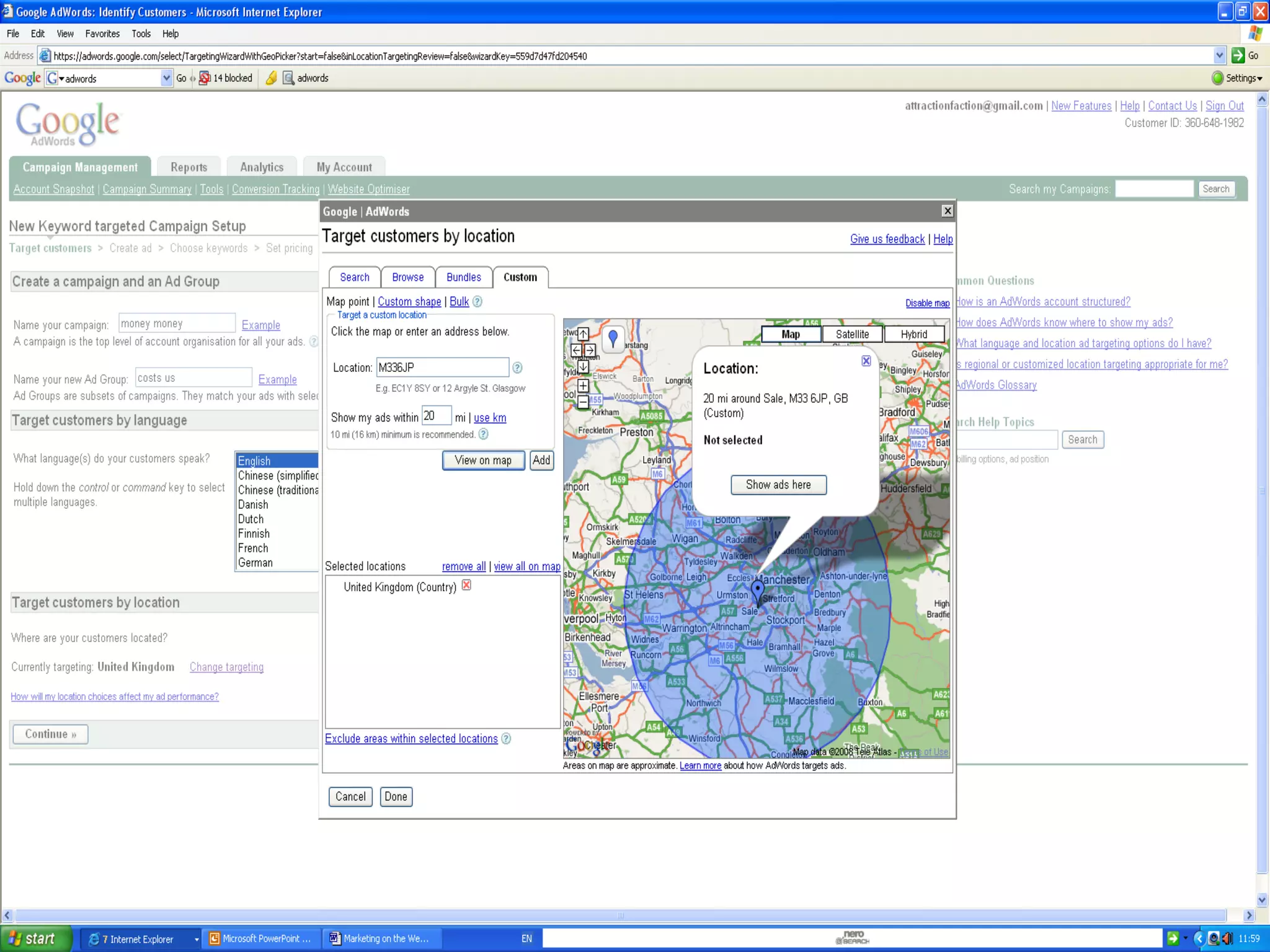Open help icon next to Location field

pos(517,368)
